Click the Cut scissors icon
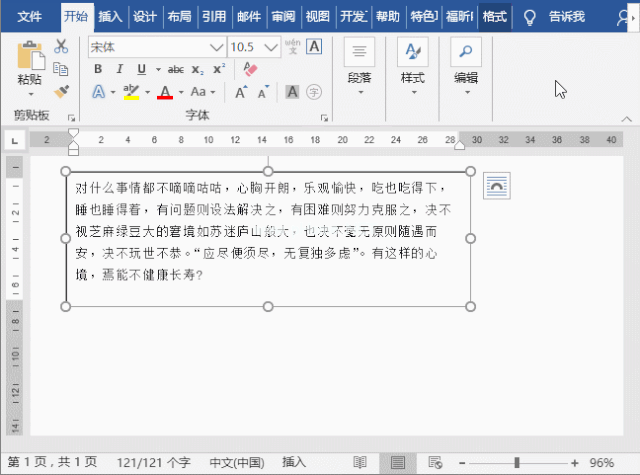640x475 pixels. pos(61,47)
